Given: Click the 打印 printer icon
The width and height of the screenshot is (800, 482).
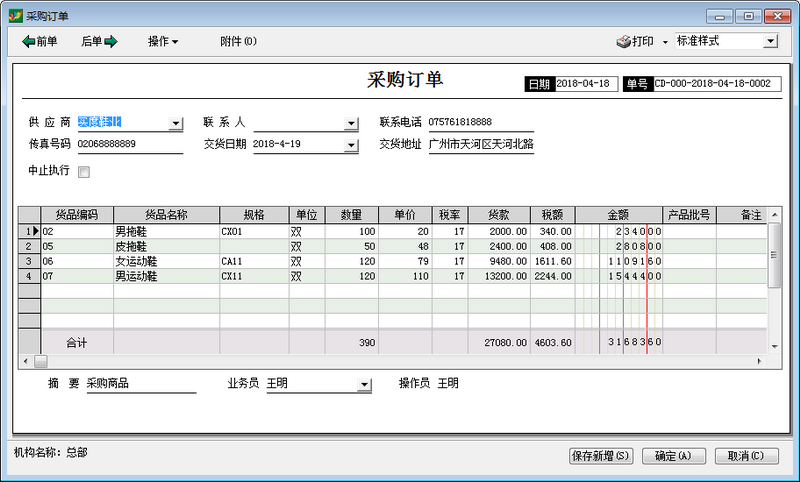Looking at the screenshot, I should click(623, 41).
